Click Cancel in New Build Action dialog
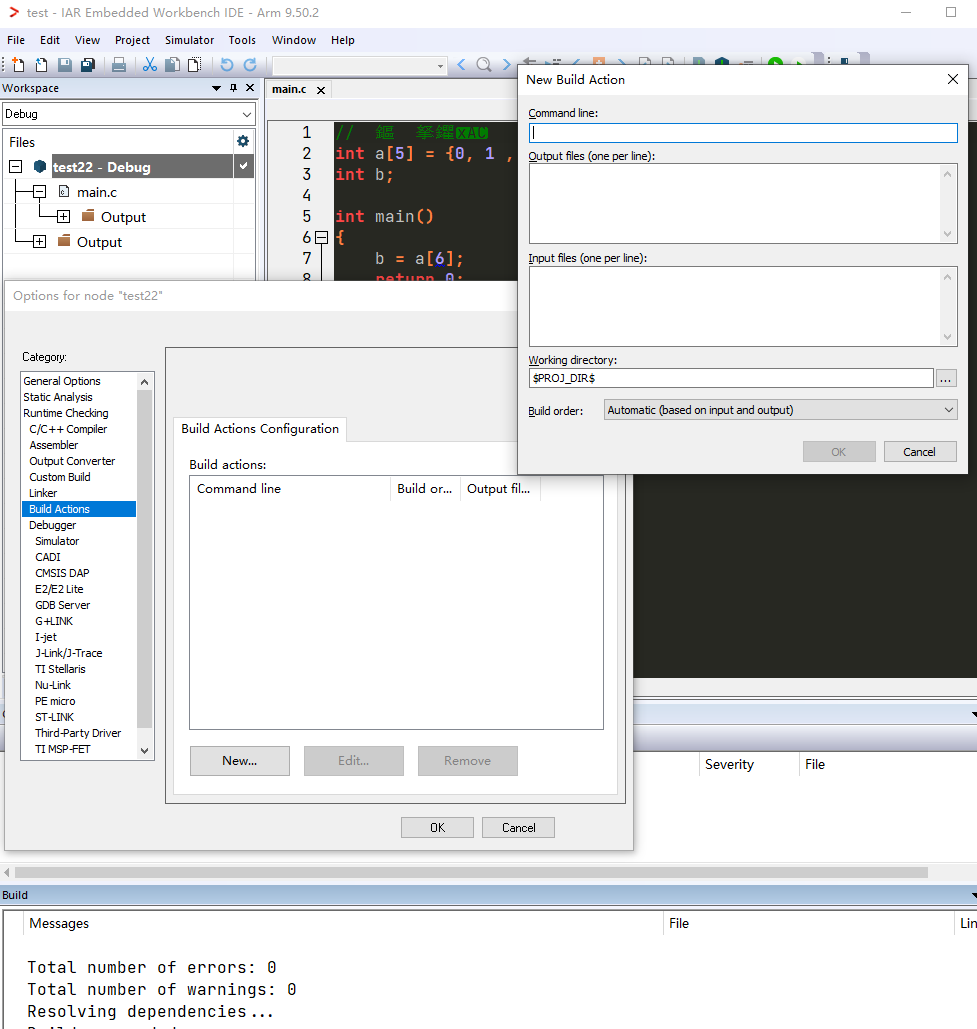The width and height of the screenshot is (977, 1029). pos(919,452)
